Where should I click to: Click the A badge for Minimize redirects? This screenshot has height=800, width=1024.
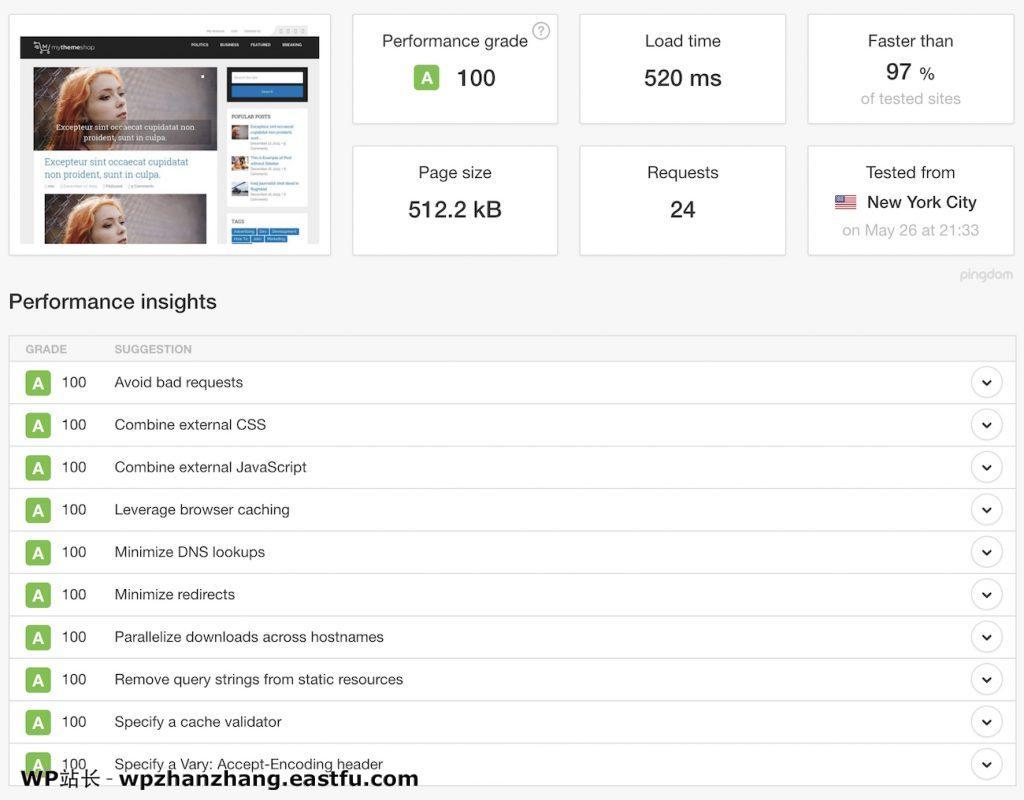click(x=38, y=594)
